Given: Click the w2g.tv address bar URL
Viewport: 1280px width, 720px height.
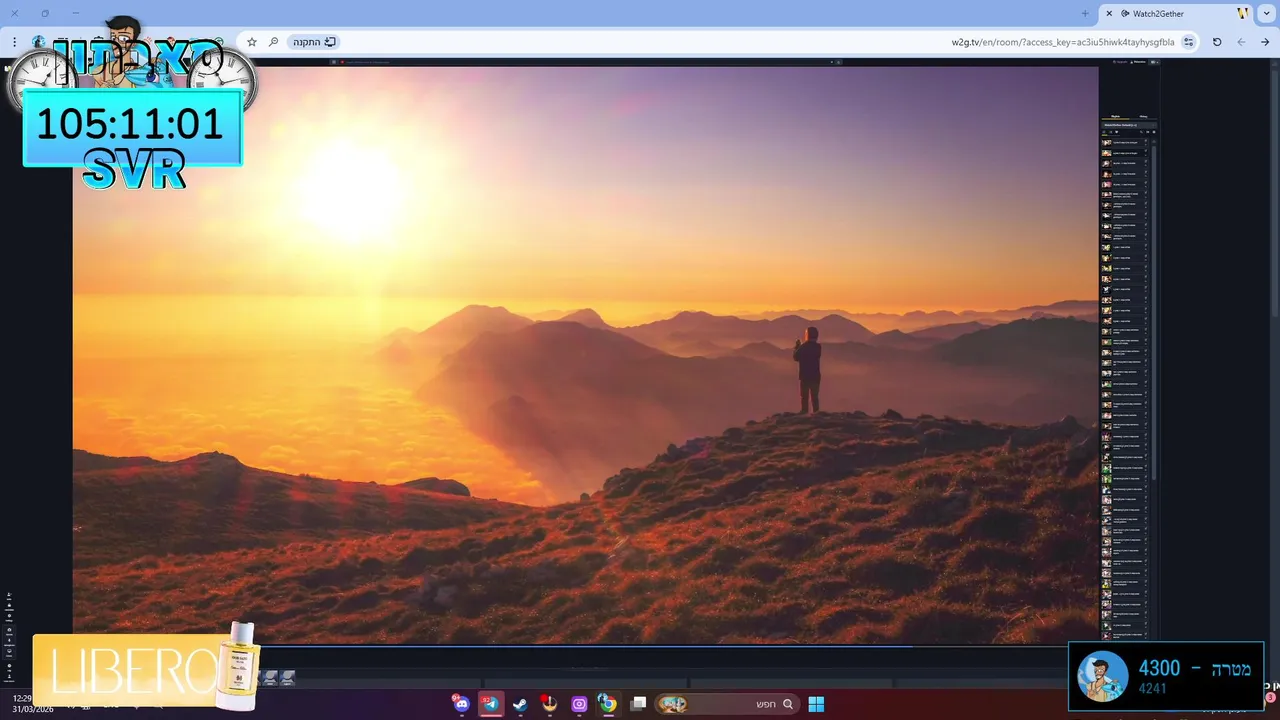Looking at the screenshot, I should click(x=1062, y=42).
